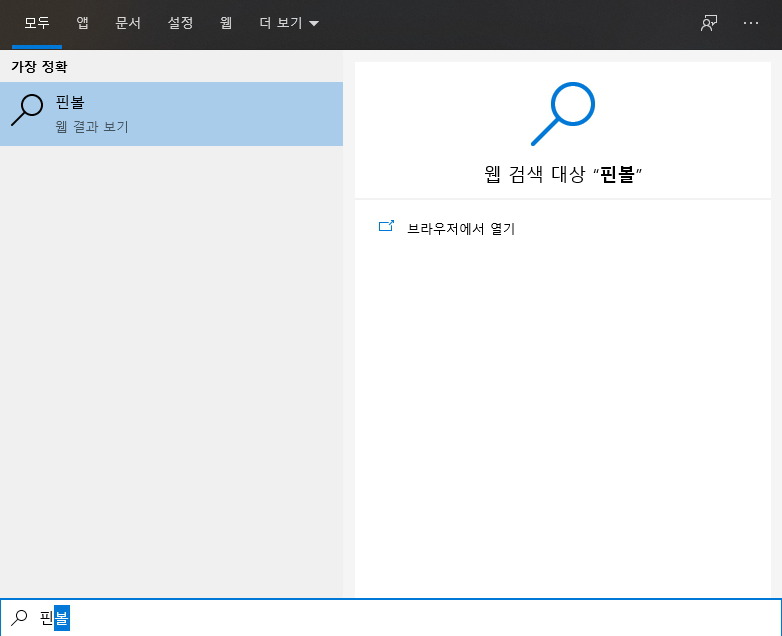
Task: Go to the 설정 tab
Action: [x=180, y=23]
